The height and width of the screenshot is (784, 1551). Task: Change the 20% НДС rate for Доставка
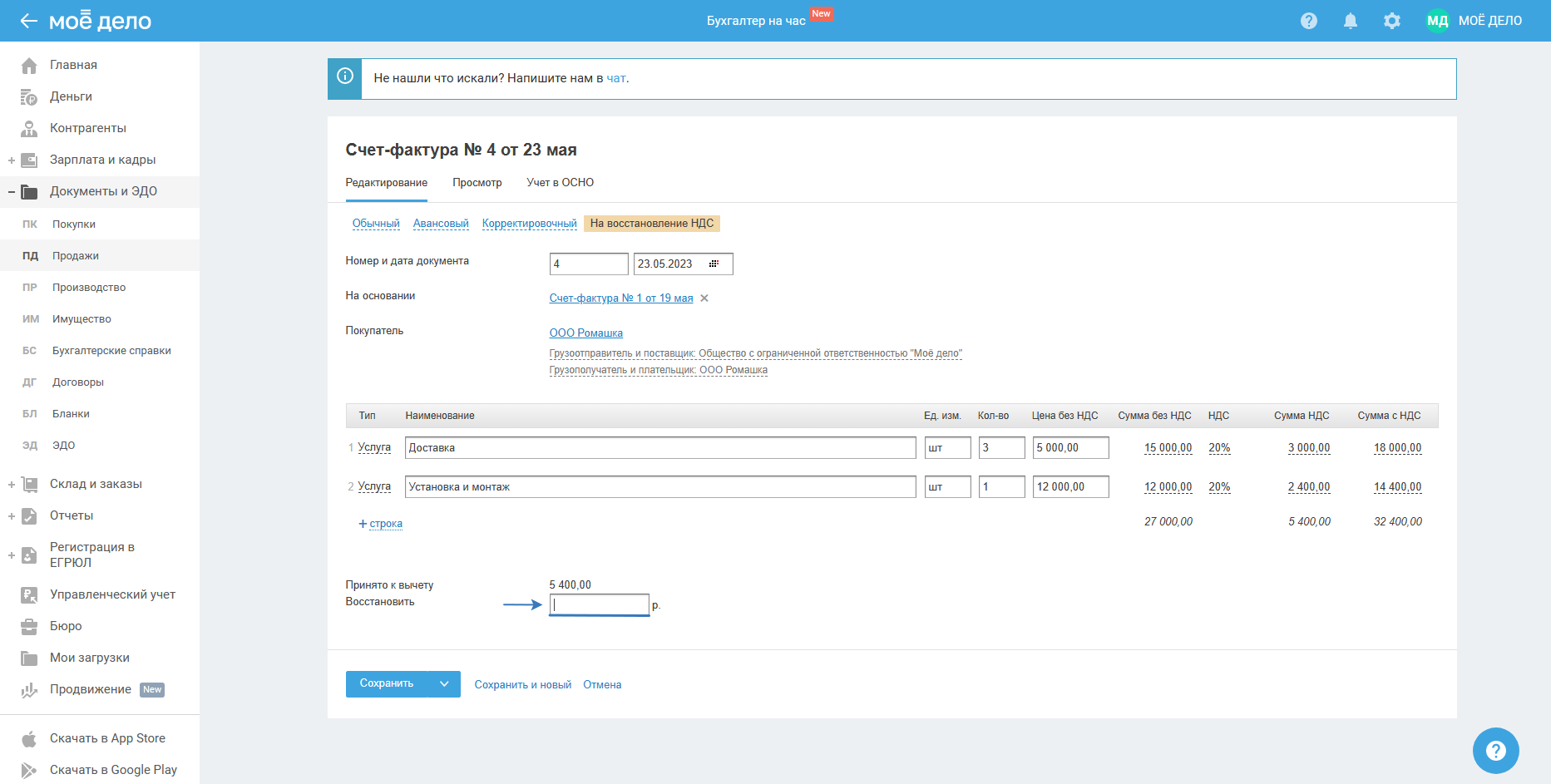1219,448
